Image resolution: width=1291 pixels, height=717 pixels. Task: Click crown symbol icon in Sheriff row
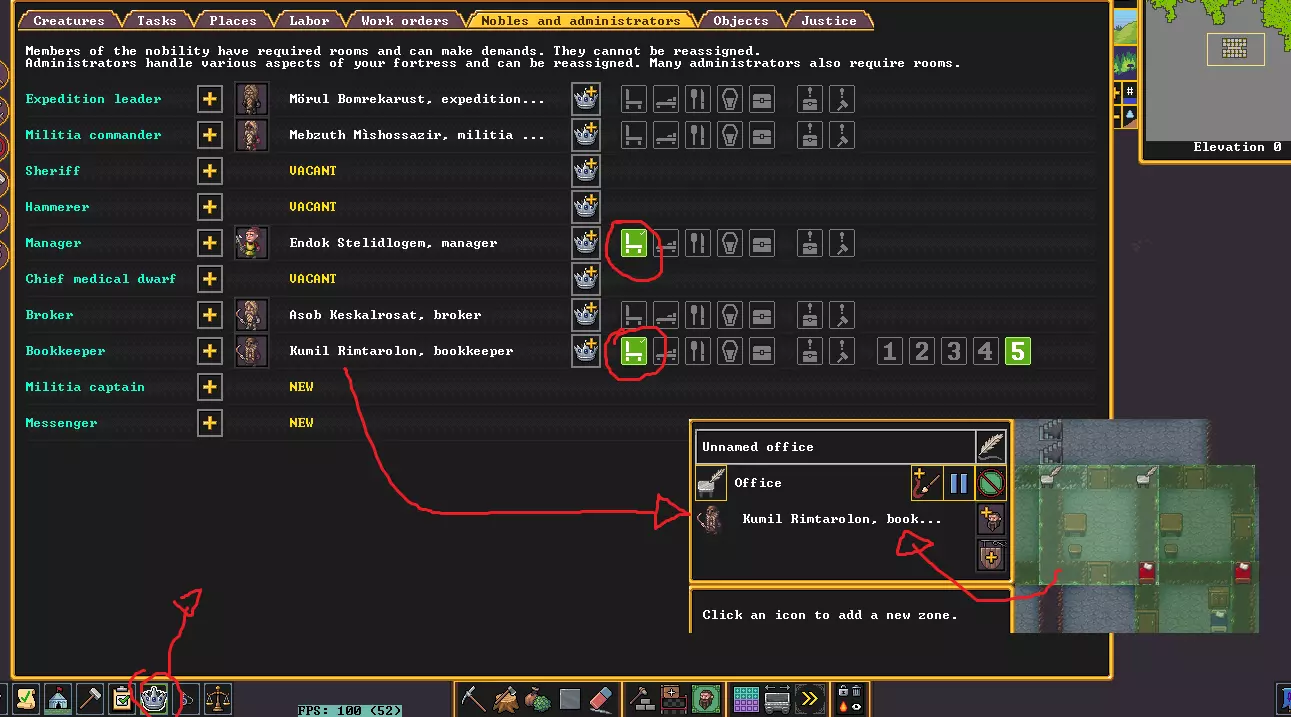pyautogui.click(x=586, y=171)
